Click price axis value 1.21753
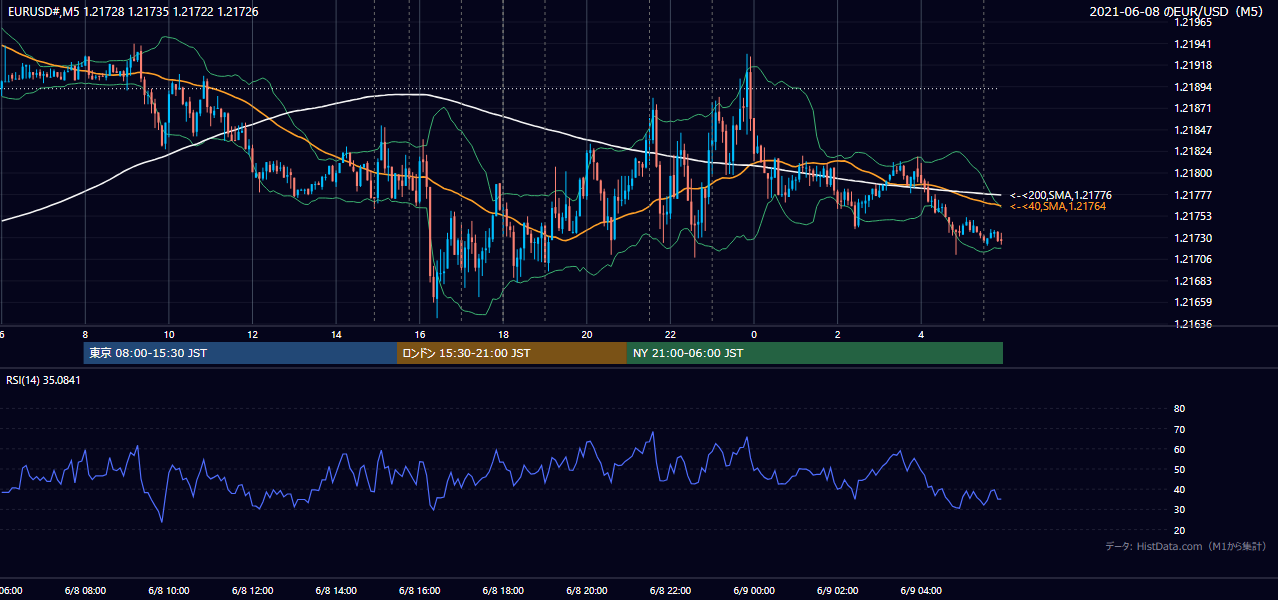 1193,216
